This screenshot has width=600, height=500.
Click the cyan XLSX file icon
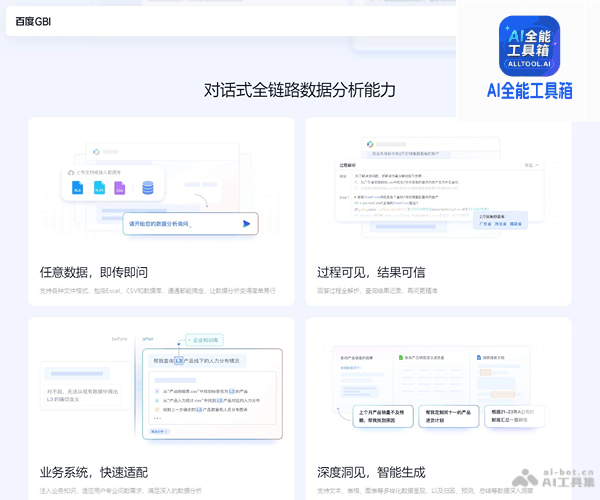[x=99, y=188]
